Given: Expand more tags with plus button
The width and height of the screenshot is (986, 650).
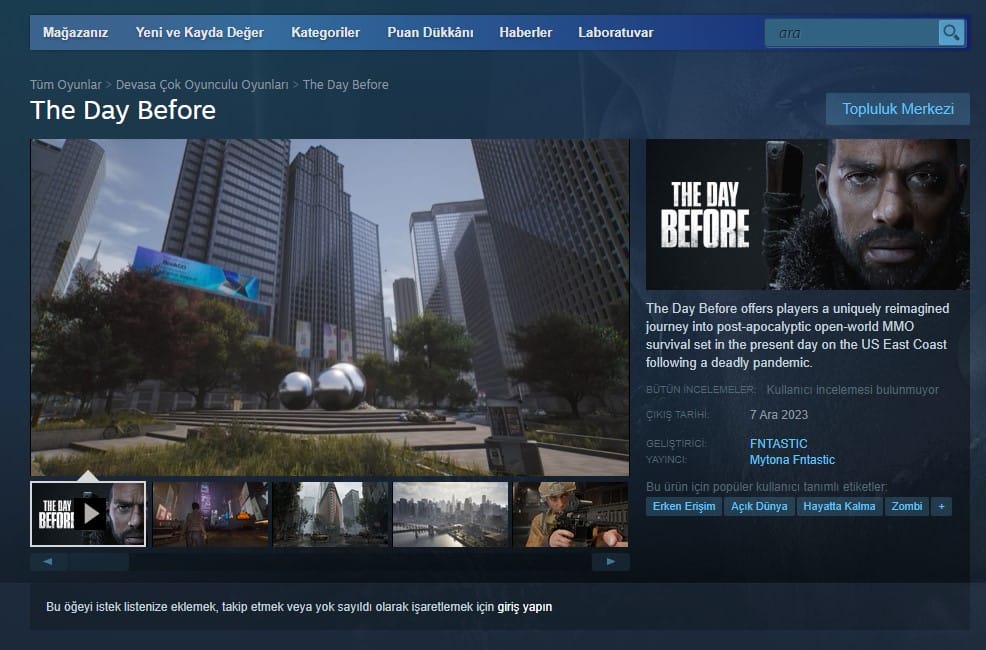Looking at the screenshot, I should [940, 506].
